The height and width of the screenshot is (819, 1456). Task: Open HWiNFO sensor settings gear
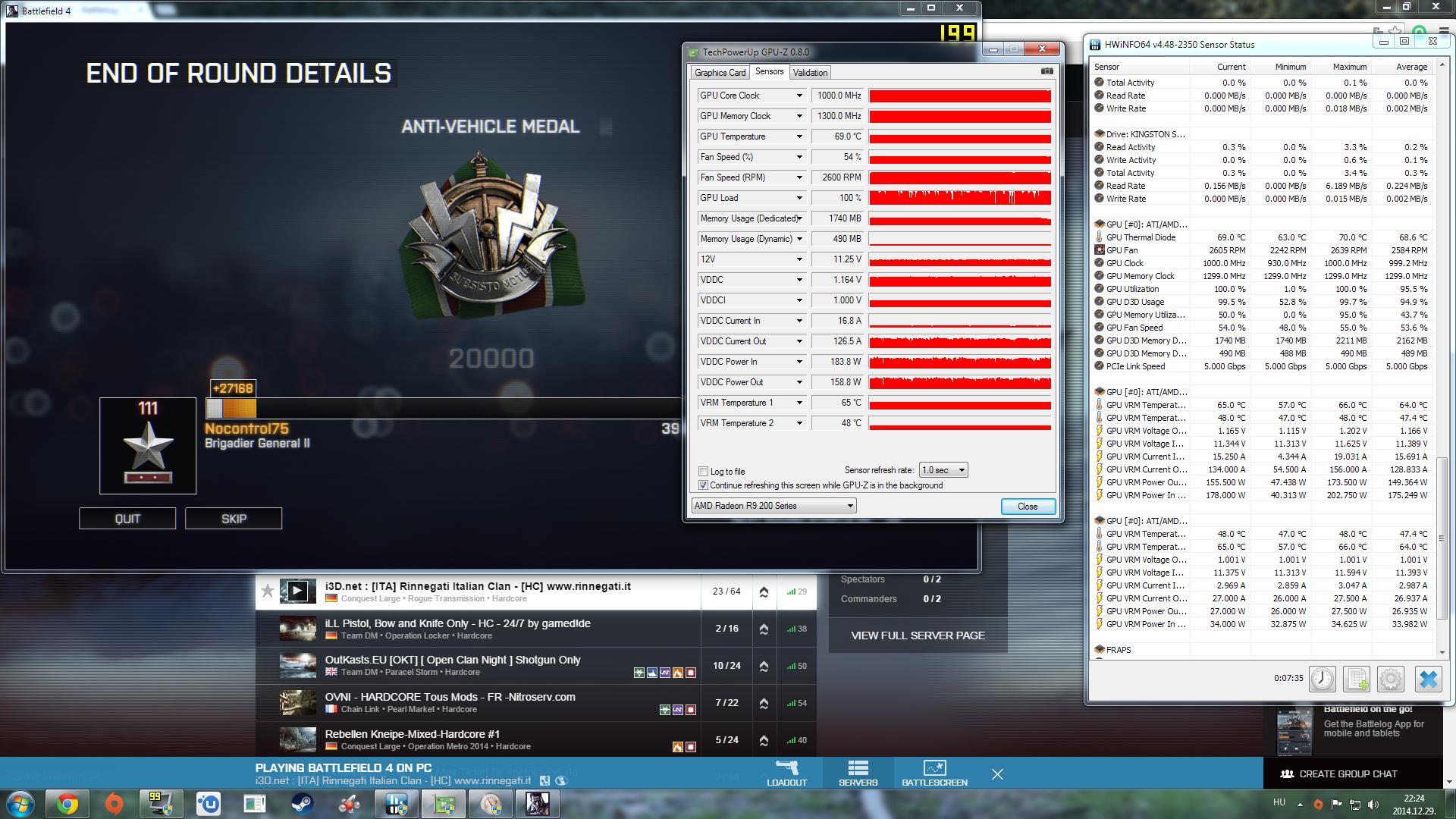coord(1391,679)
